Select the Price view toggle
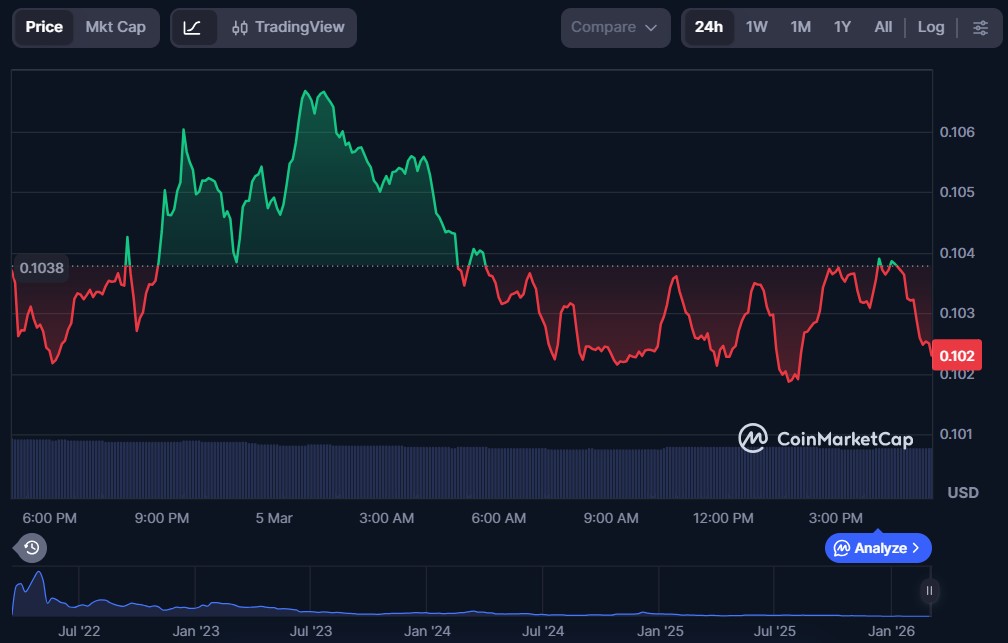 (44, 28)
